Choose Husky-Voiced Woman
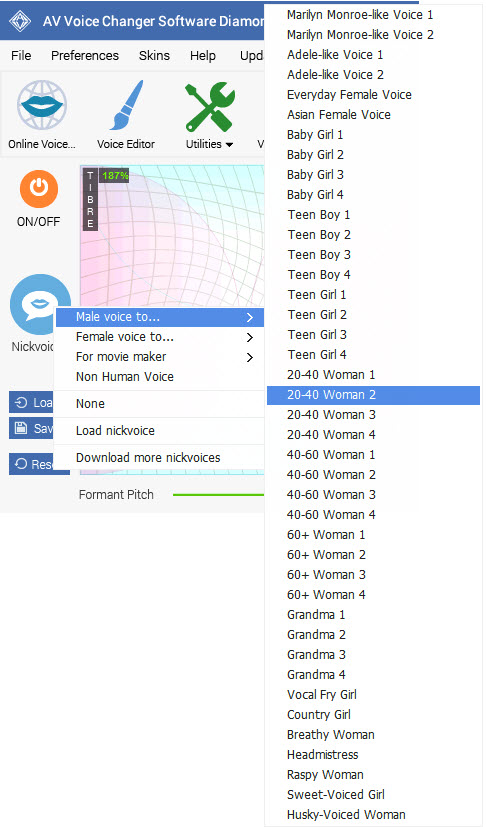This screenshot has height=827, width=486. click(373, 815)
